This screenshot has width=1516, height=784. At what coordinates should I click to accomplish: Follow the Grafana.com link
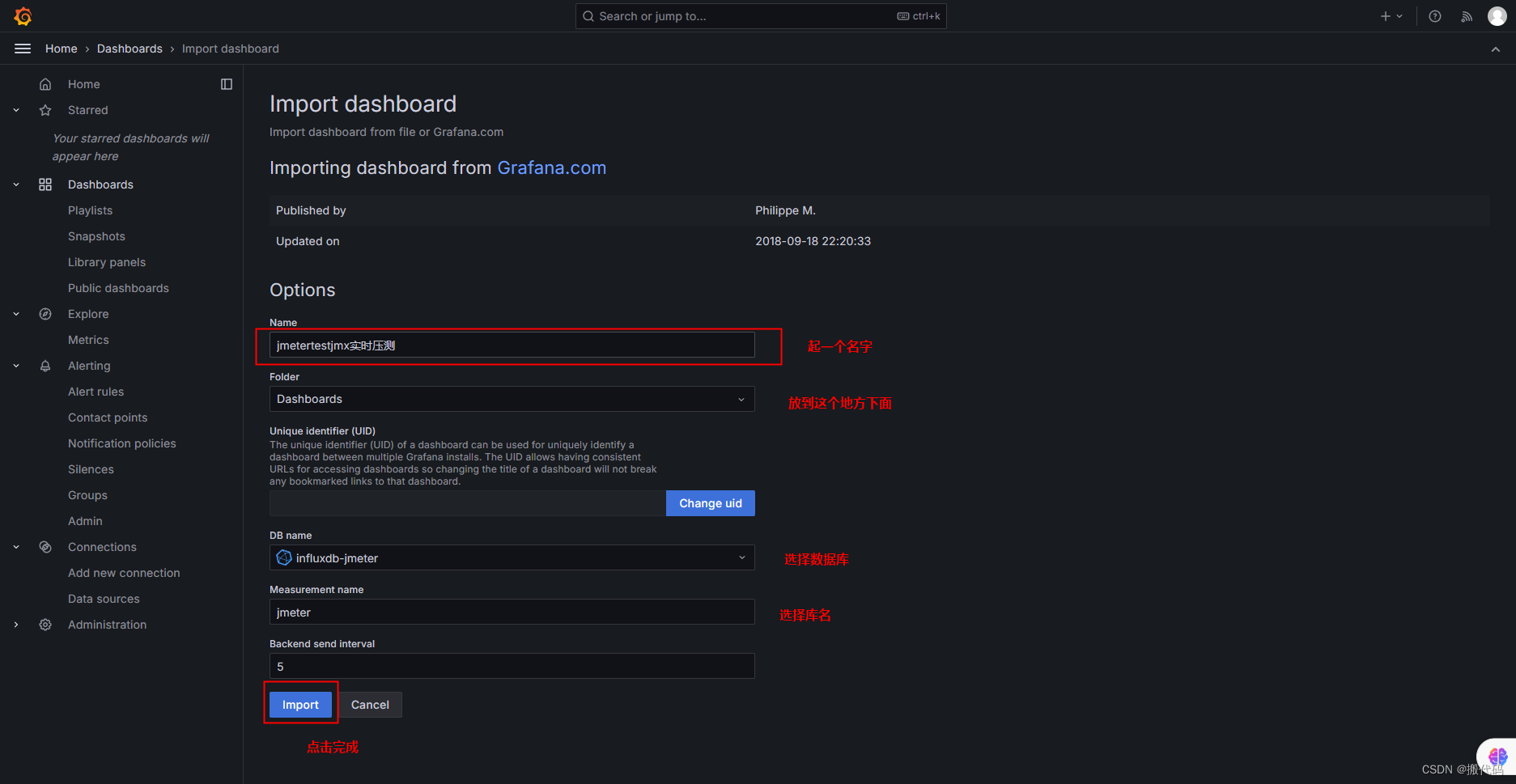(551, 167)
